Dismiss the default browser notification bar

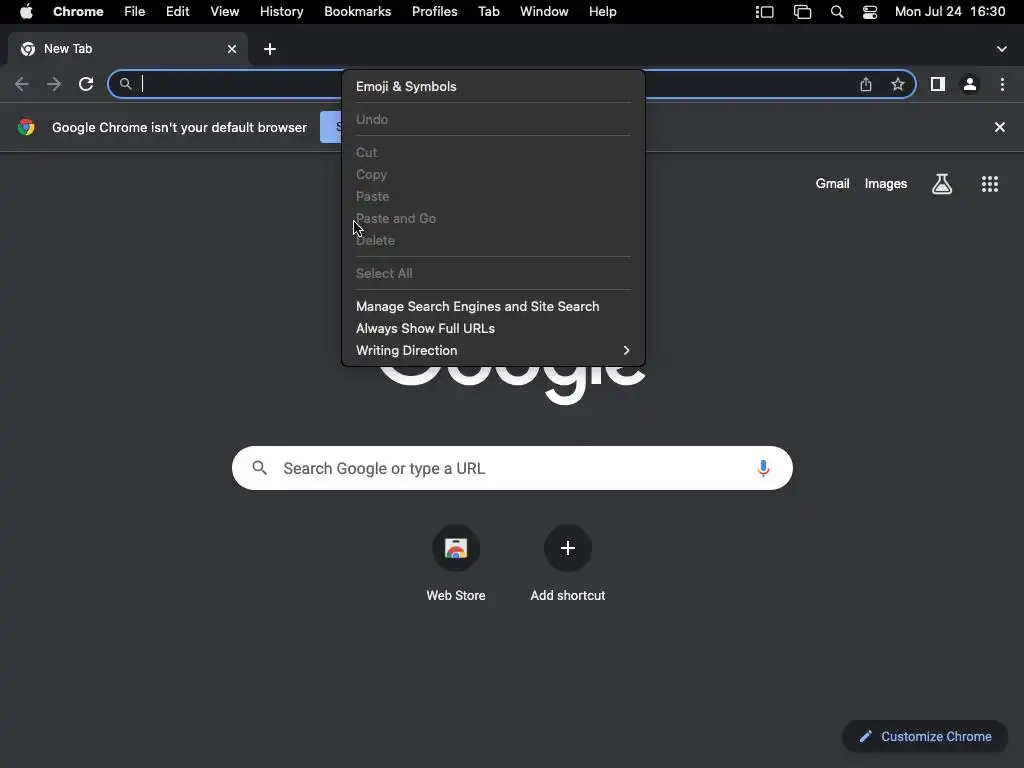pos(999,127)
